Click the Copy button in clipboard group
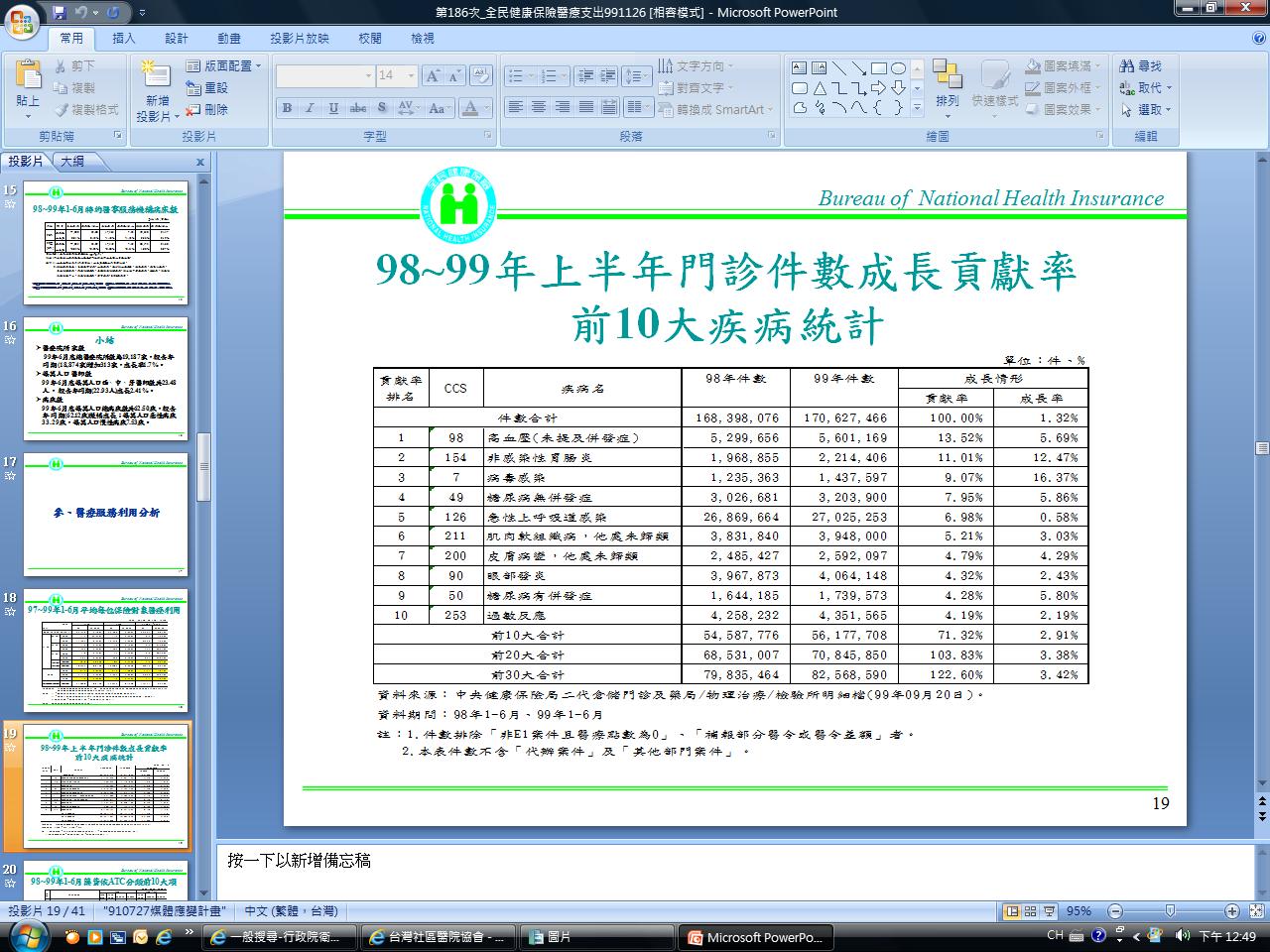Viewport: 1270px width, 952px height. pyautogui.click(x=76, y=87)
